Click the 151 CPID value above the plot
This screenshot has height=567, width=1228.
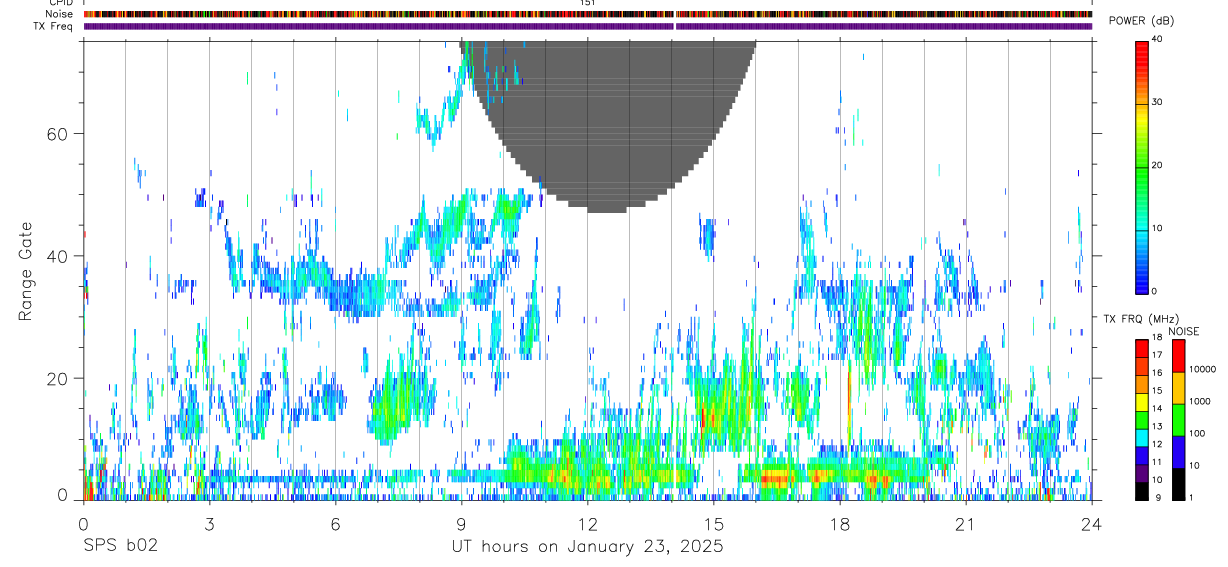point(588,3)
